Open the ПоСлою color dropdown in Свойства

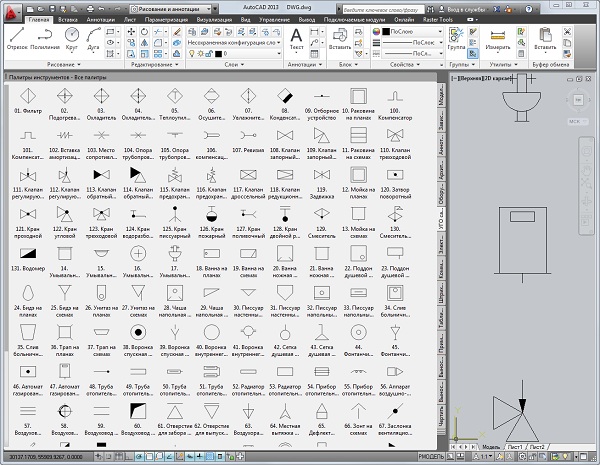[x=412, y=32]
